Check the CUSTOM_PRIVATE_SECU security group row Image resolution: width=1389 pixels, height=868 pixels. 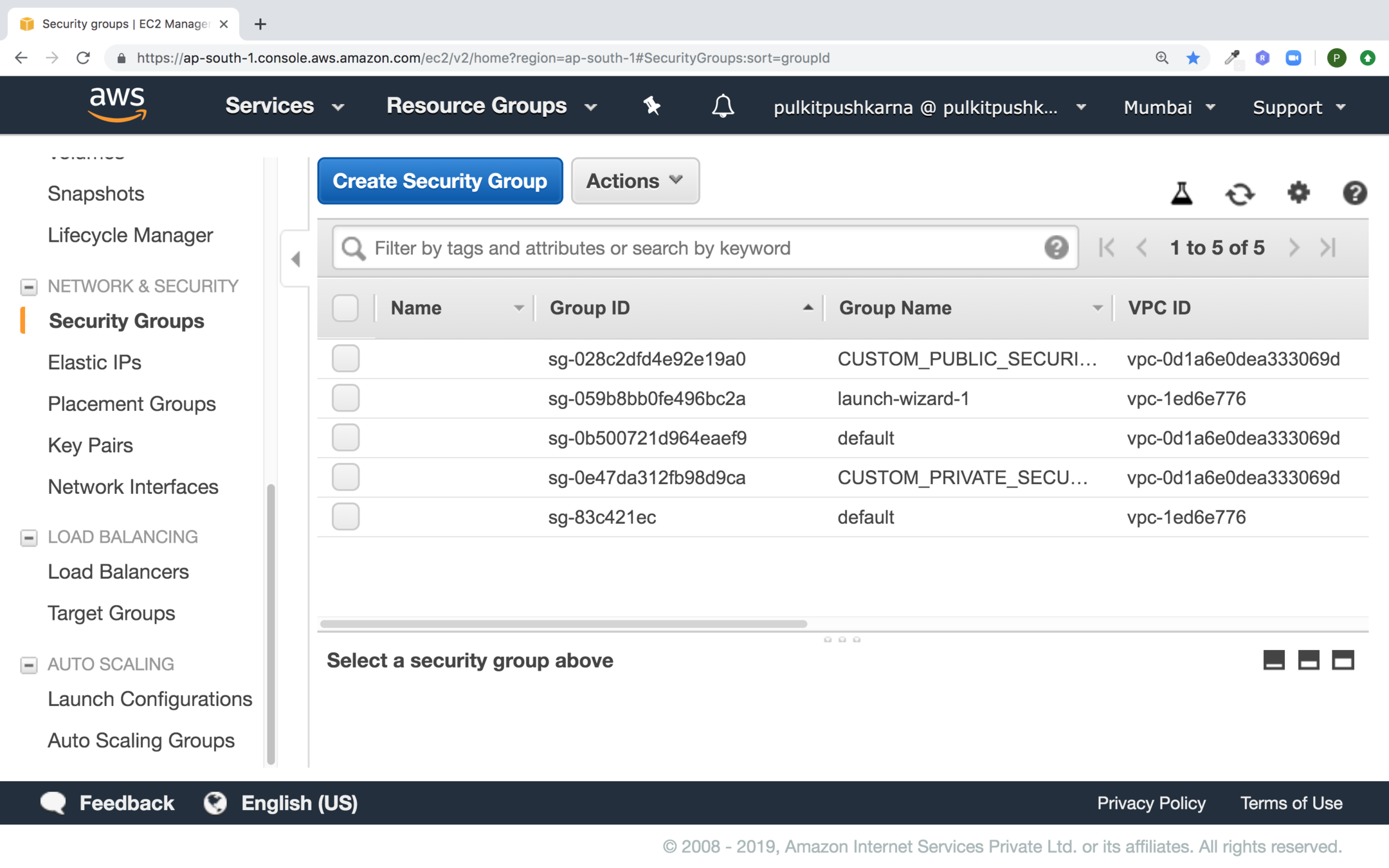point(345,478)
